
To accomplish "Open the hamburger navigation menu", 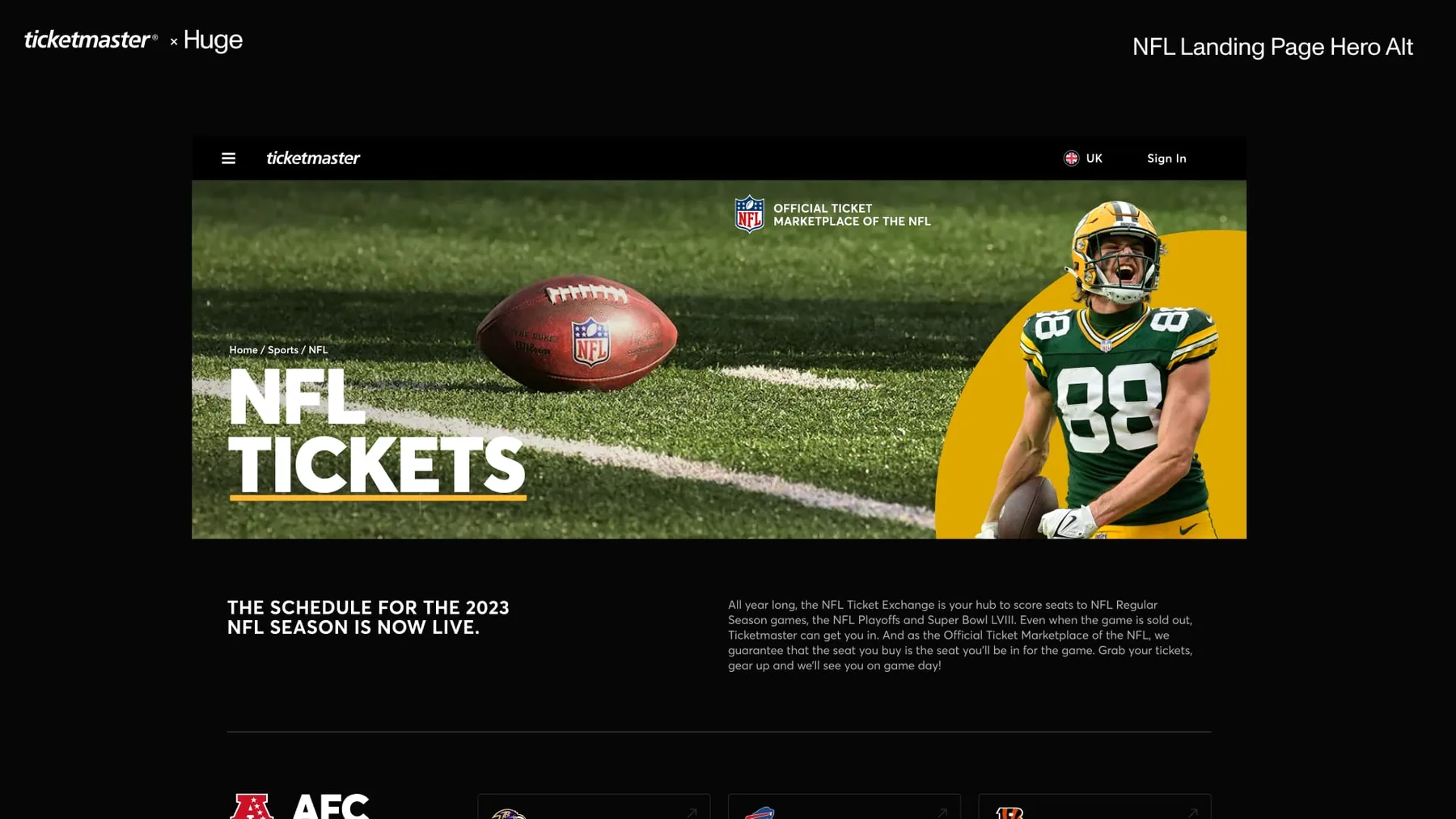I will [x=228, y=158].
